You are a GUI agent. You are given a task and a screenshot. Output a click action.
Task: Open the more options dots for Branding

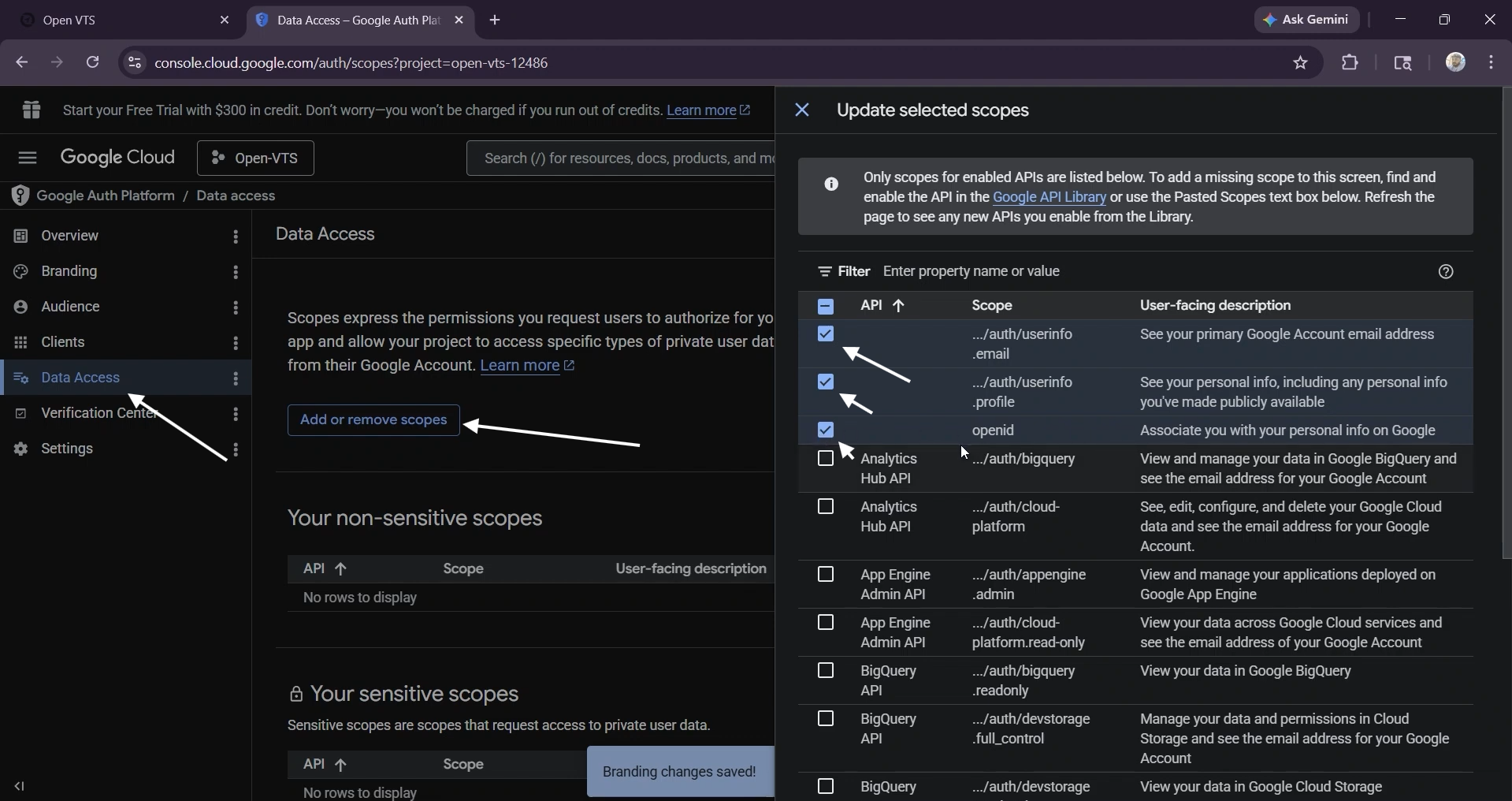(236, 272)
